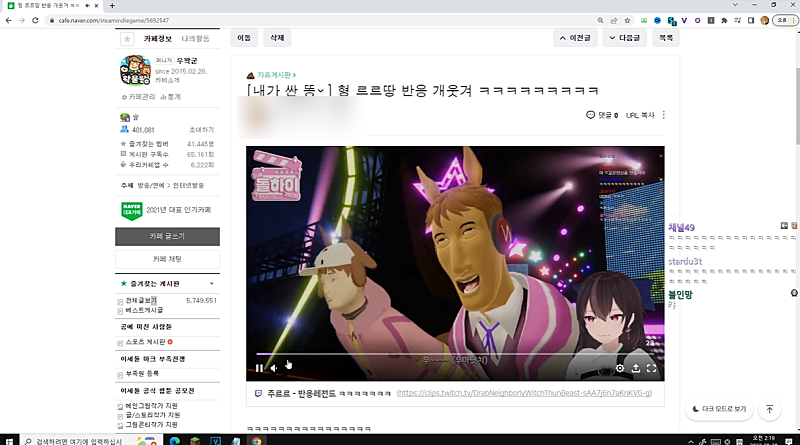The image size is (800, 445).
Task: Jump to top with the up-arrow button
Action: pyautogui.click(x=769, y=409)
